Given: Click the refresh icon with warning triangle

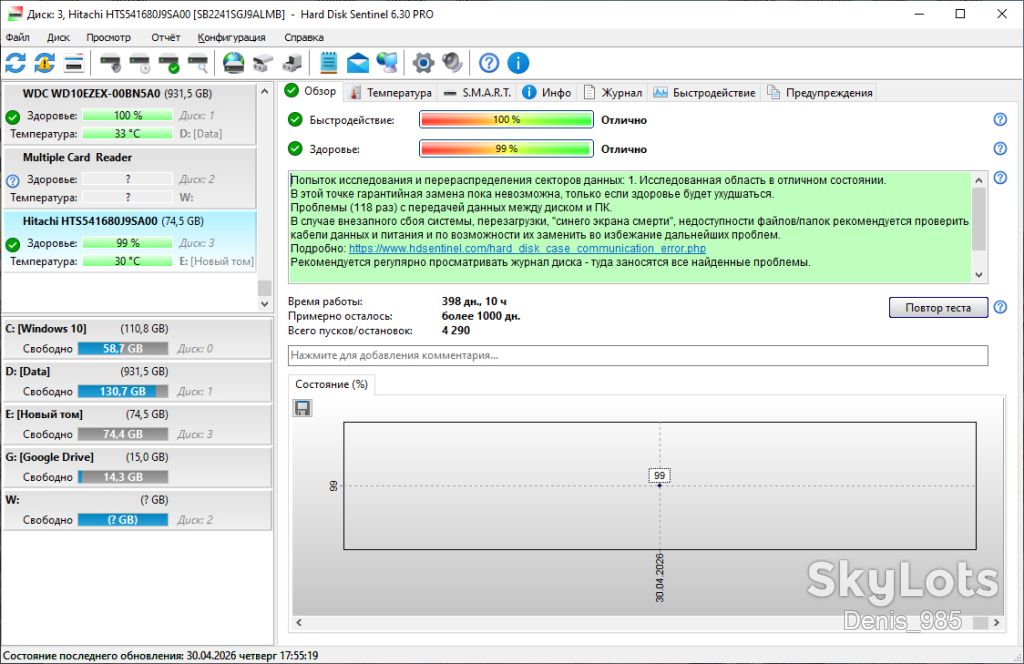Looking at the screenshot, I should pos(44,63).
